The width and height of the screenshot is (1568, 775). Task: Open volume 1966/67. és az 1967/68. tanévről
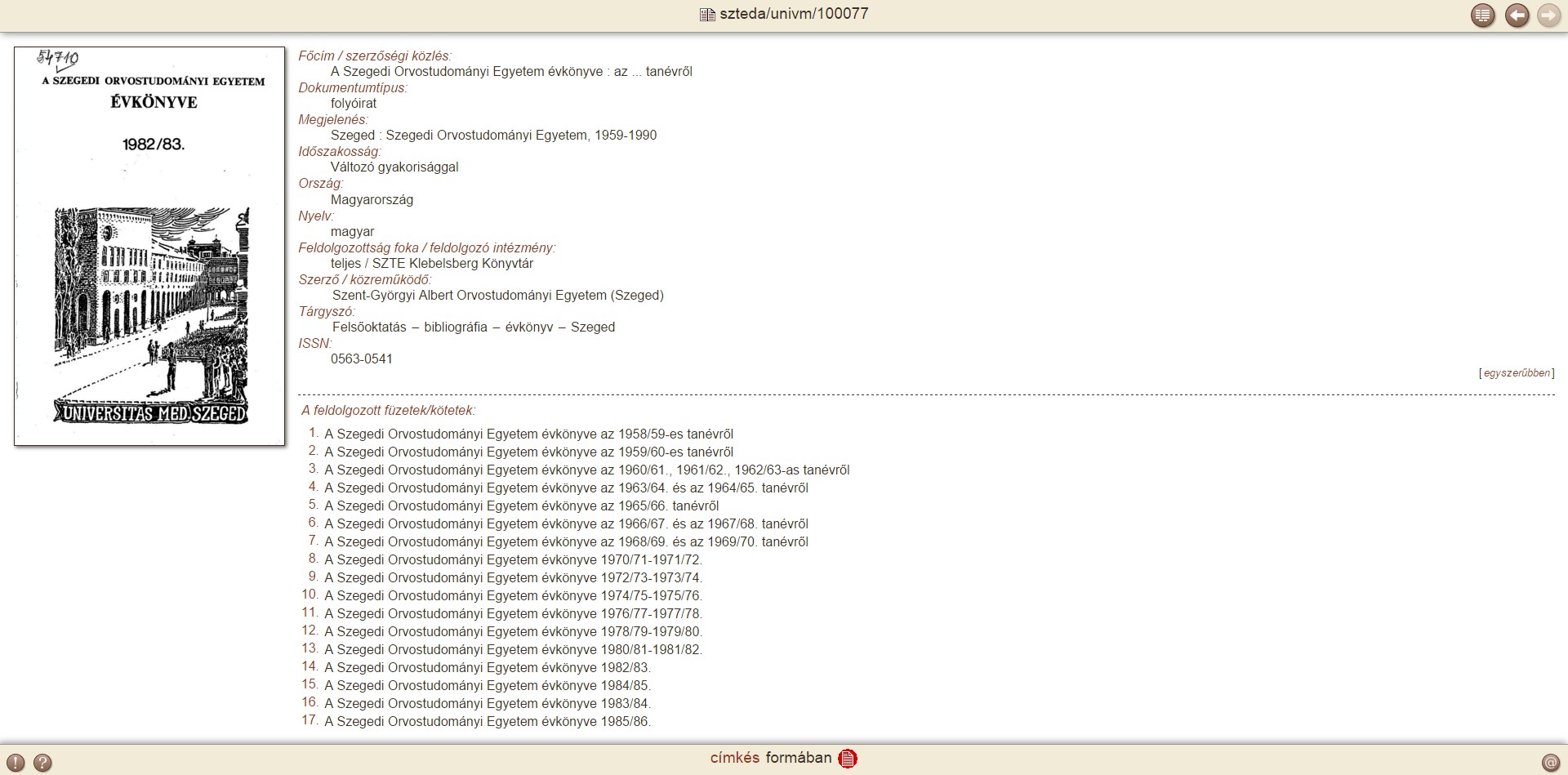pyautogui.click(x=566, y=524)
